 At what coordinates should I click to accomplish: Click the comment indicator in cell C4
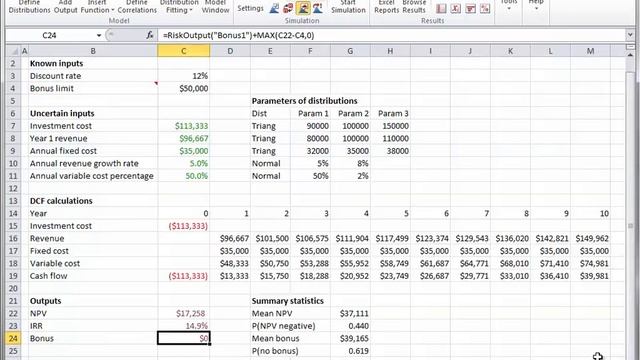click(156, 84)
